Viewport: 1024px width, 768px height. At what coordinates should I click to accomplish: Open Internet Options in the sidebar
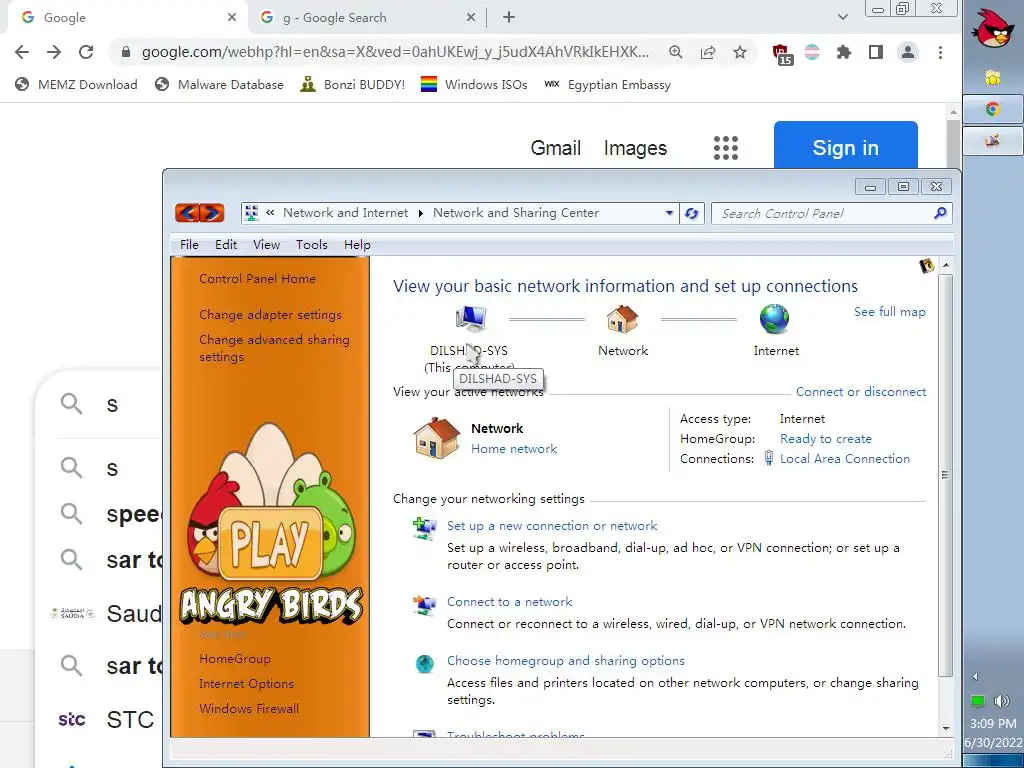pos(246,684)
